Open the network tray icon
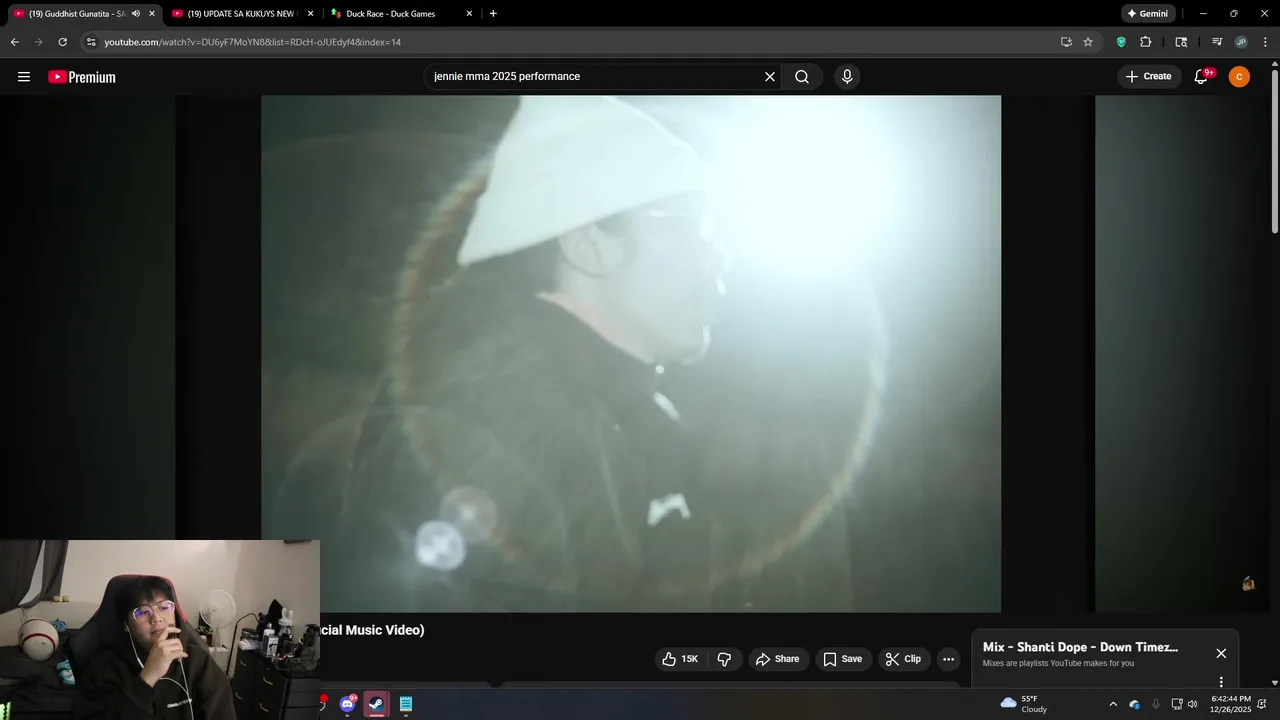 tap(1177, 704)
